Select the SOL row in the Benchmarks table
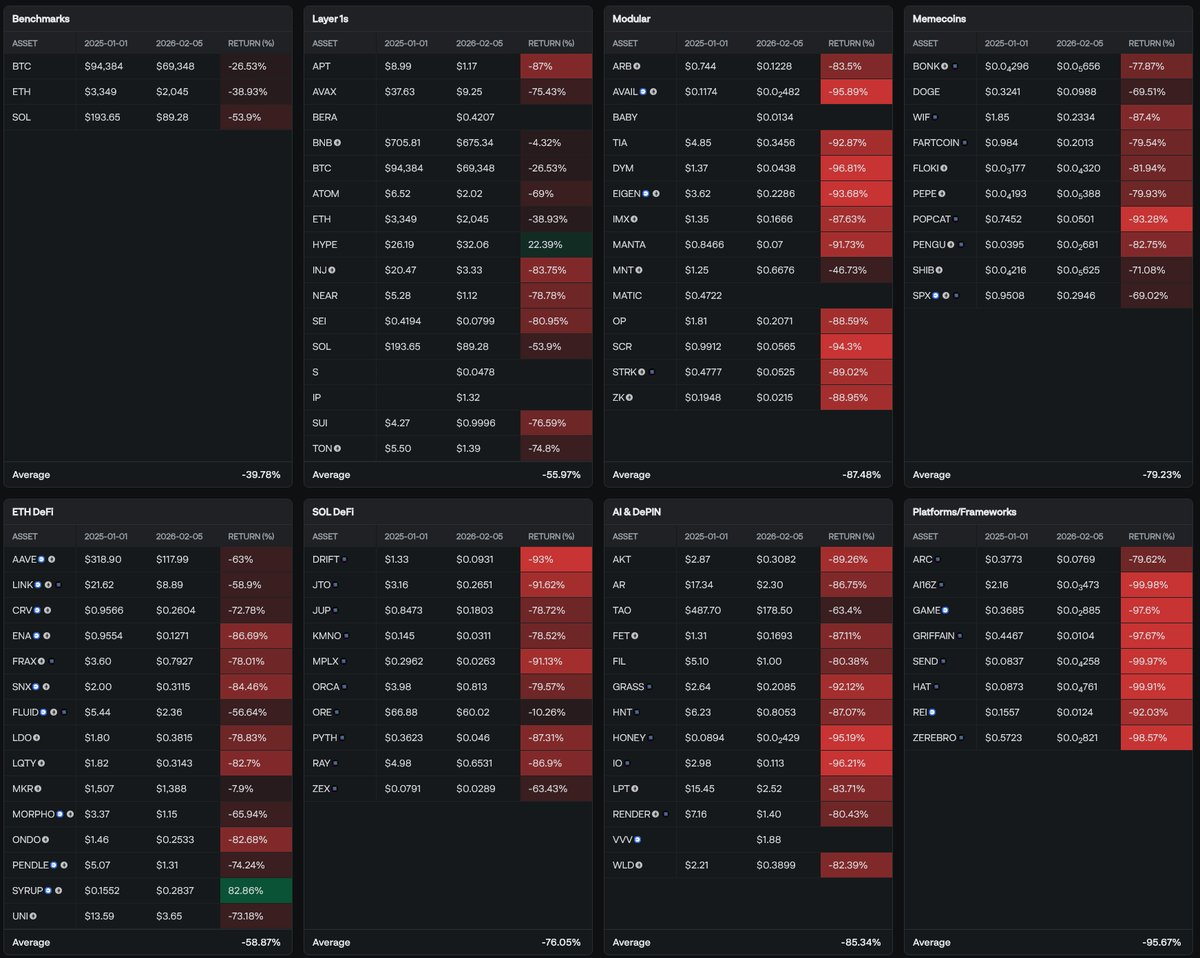Image resolution: width=1200 pixels, height=958 pixels. pos(148,117)
